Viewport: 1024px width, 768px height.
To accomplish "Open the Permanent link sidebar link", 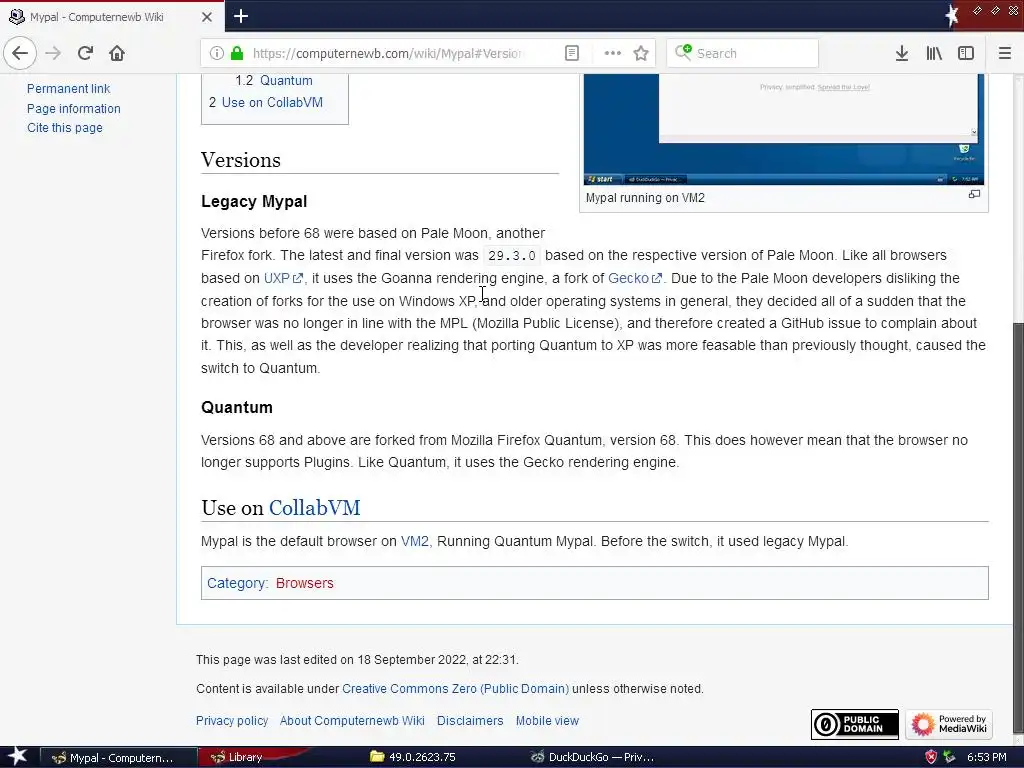I will coord(69,89).
